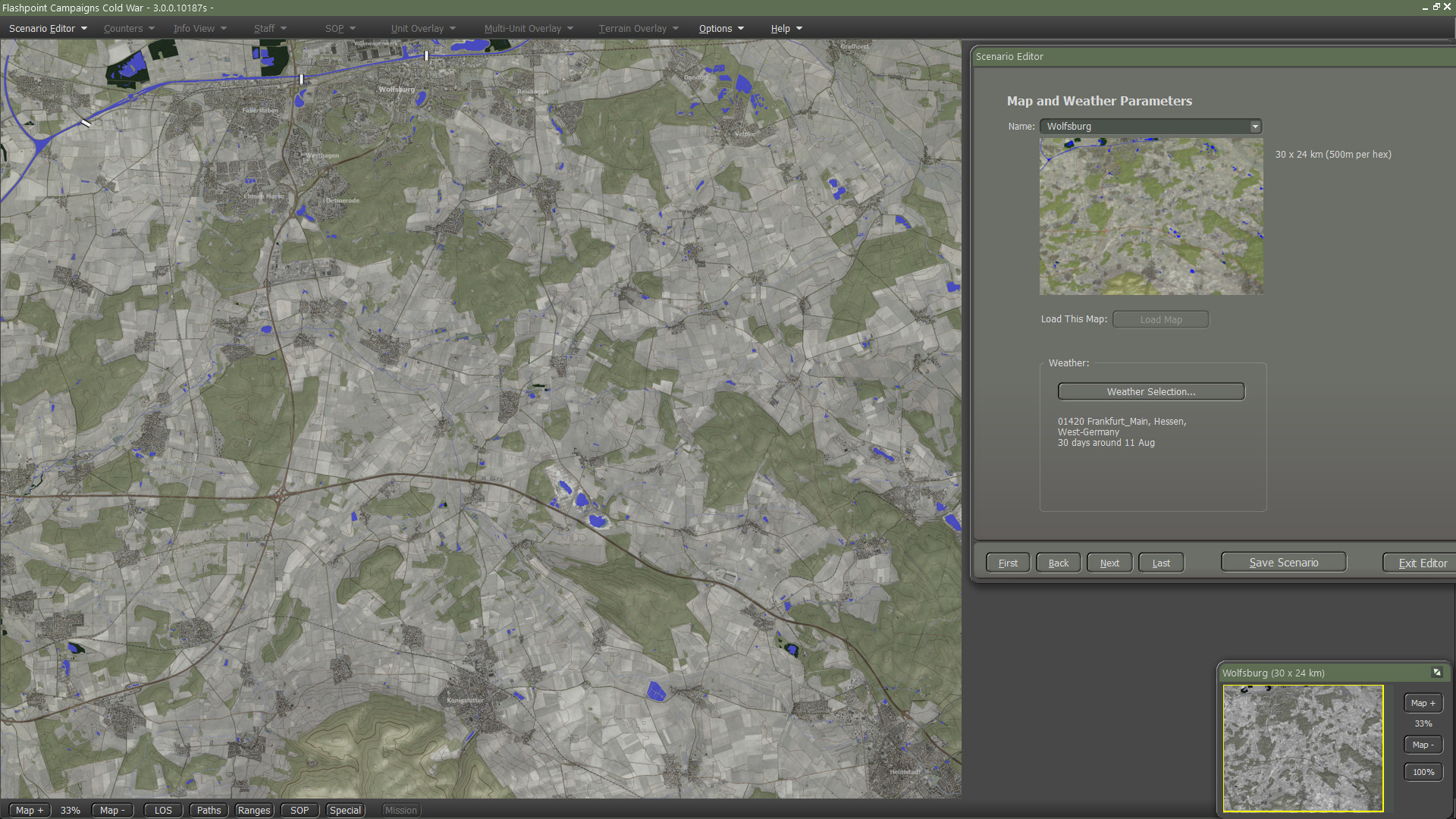Screen dimensions: 1456x819
Task: Click the Special button in bottom toolbar
Action: (345, 810)
